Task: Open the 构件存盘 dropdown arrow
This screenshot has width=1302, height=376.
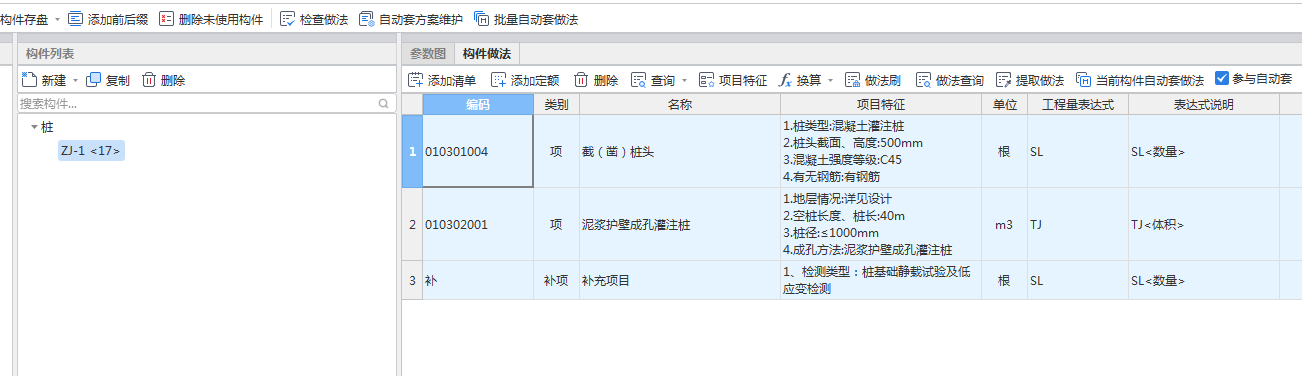Action: [57, 20]
